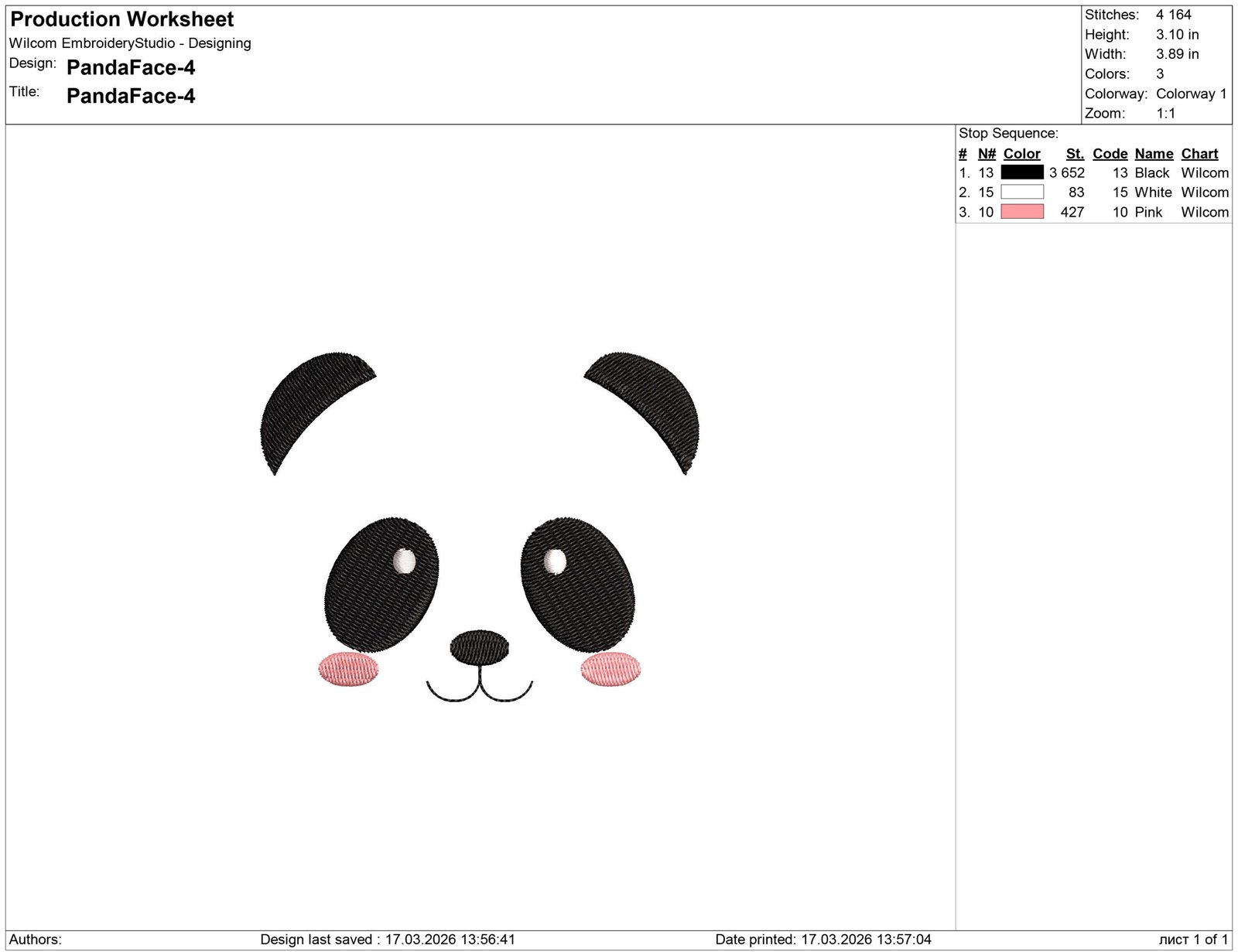Select the left pink cheek blush
1238x952 pixels.
pyautogui.click(x=349, y=669)
